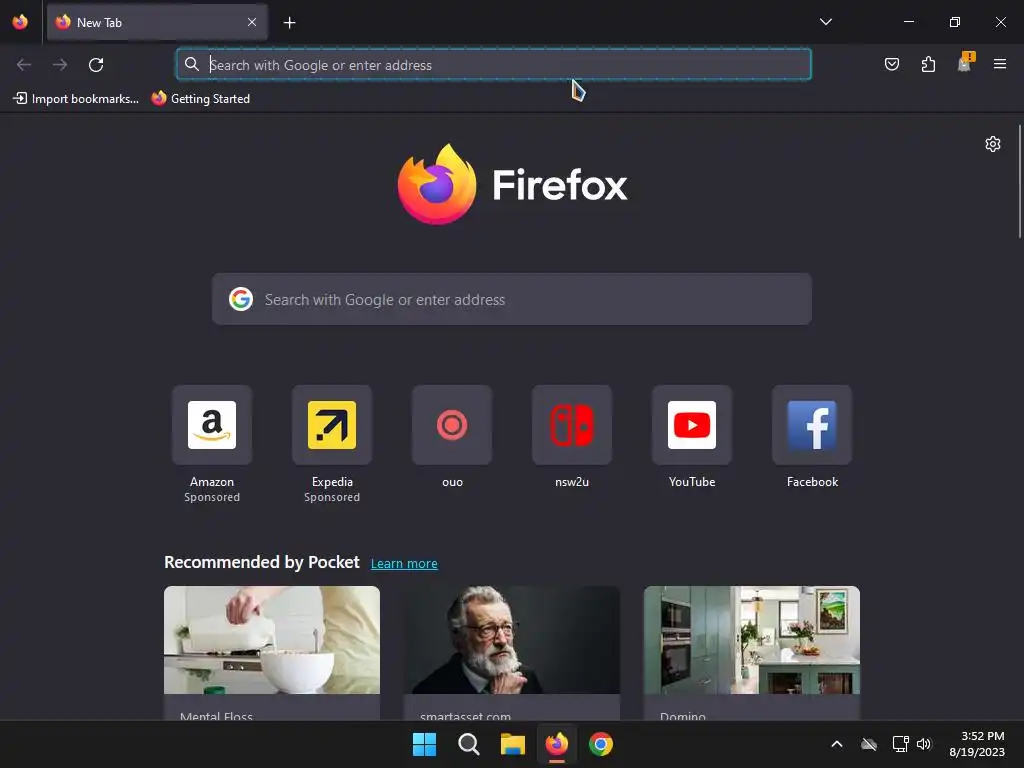The height and width of the screenshot is (768, 1024).
Task: Open the Facebook shortcut tile
Action: click(x=812, y=425)
